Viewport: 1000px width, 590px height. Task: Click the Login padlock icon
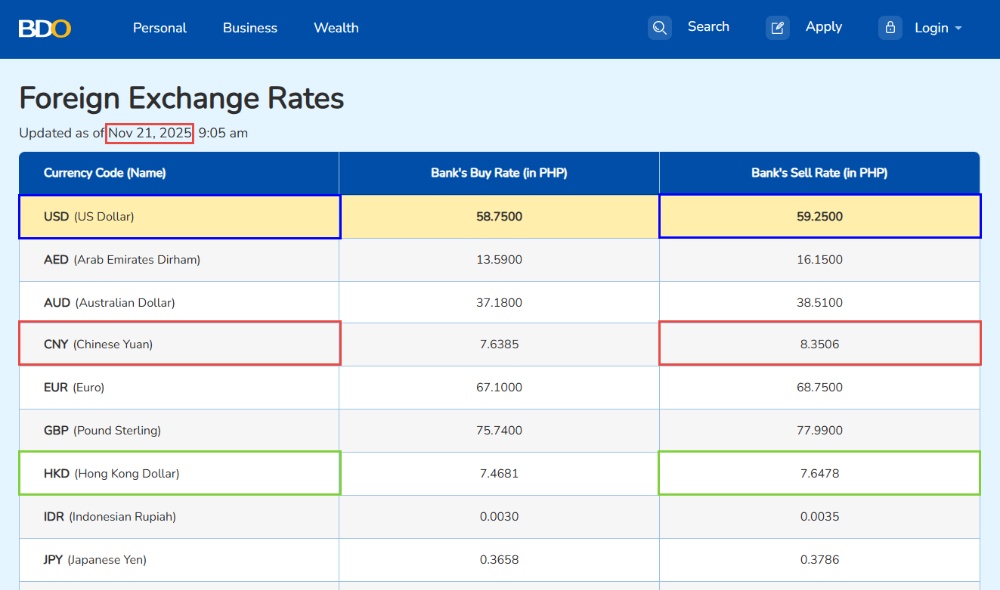pyautogui.click(x=890, y=28)
